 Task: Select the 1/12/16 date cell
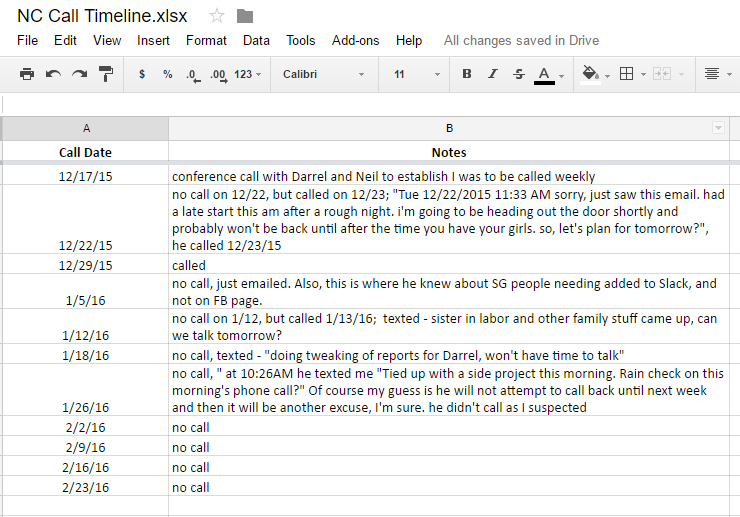pos(85,327)
